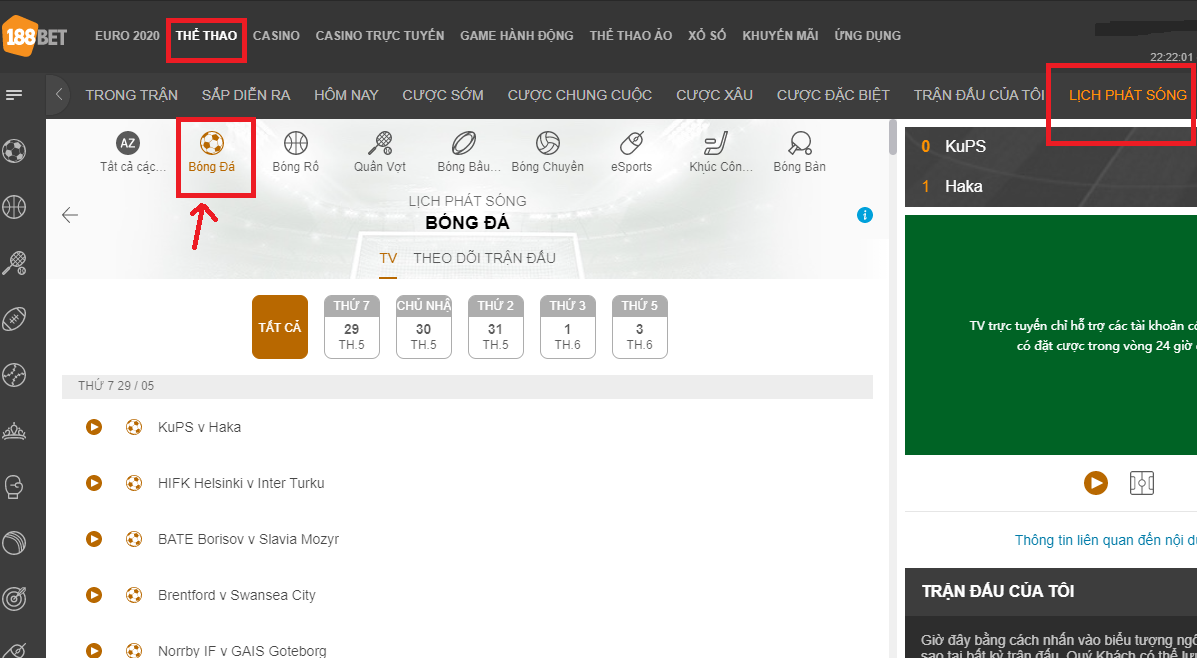Viewport: 1197px width, 658px height.
Task: Select the baseball icon in the left sidebar
Action: coord(15,375)
